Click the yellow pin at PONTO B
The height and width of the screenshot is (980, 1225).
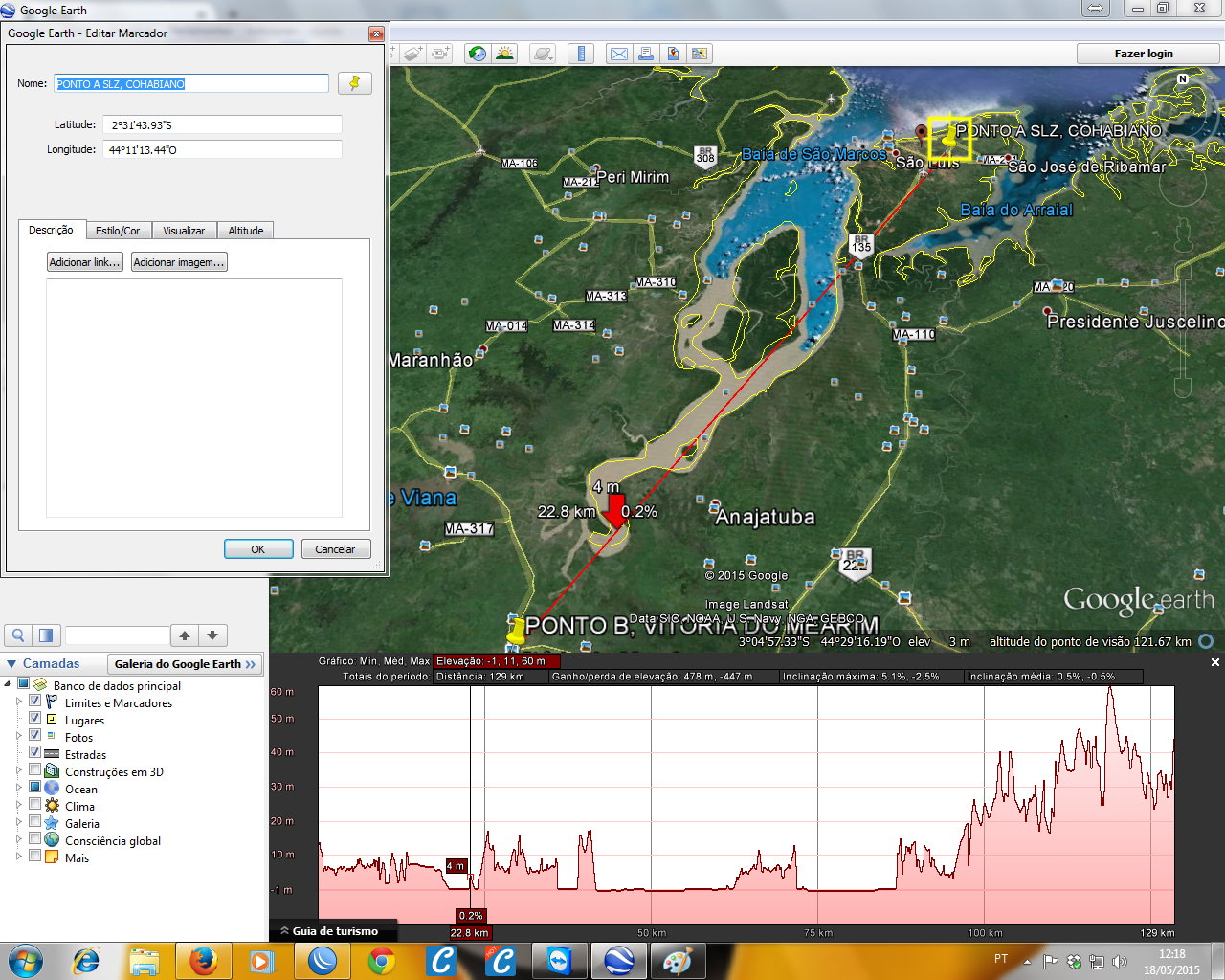[x=517, y=631]
